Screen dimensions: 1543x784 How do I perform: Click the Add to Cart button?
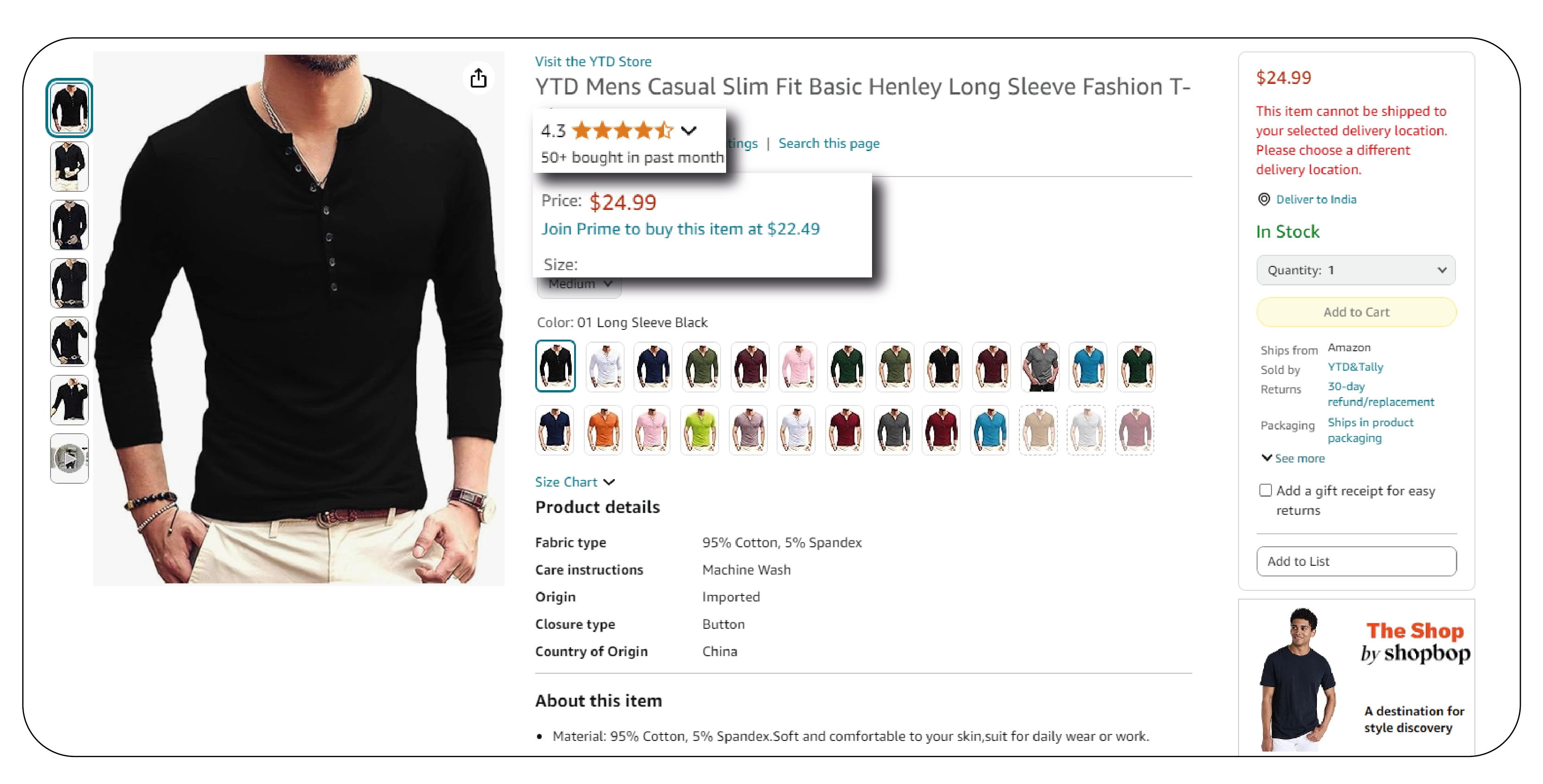[1356, 312]
